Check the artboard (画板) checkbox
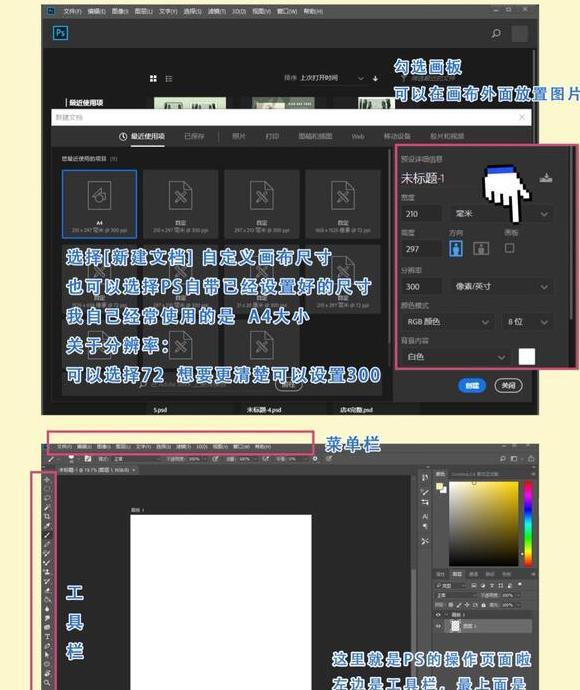The image size is (580, 690). 509,248
